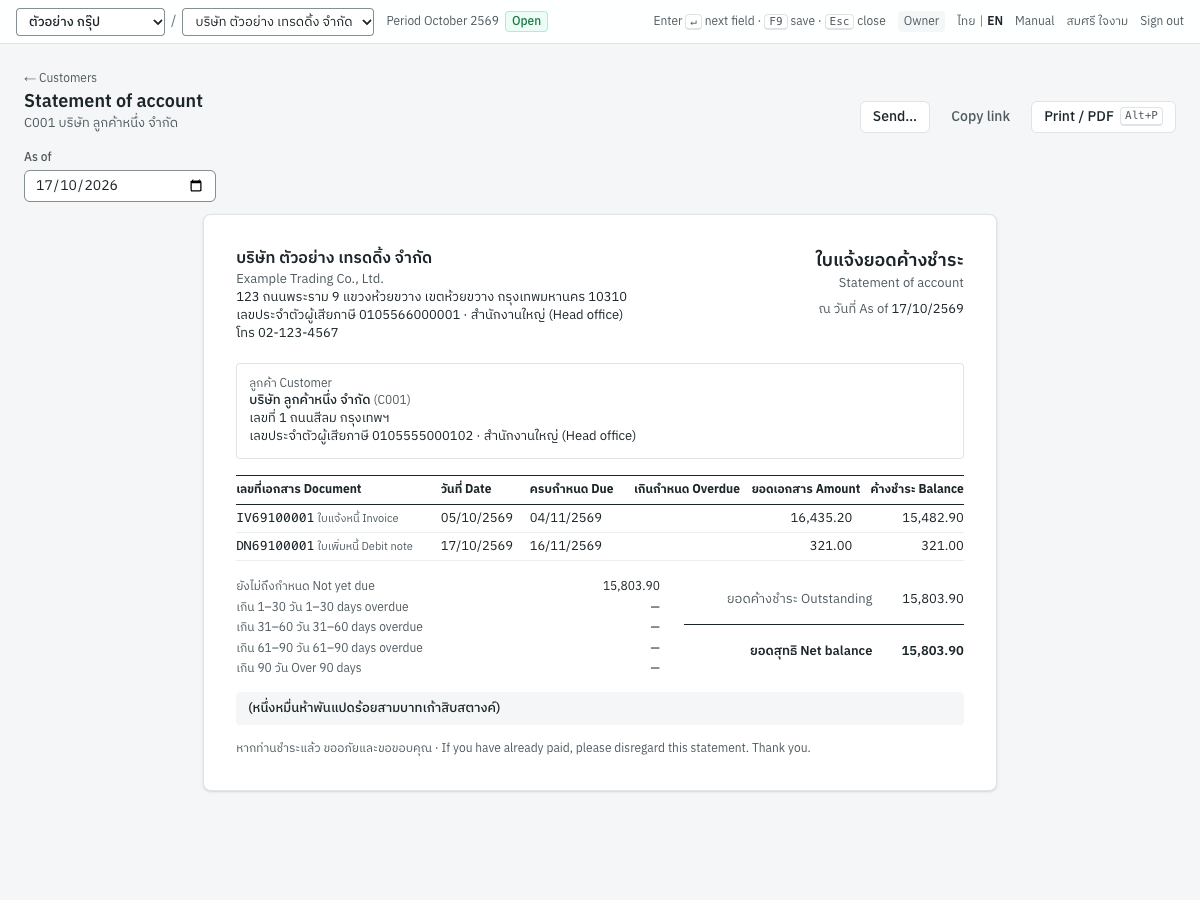Switch language to ไทย
The image size is (1200, 900).
tap(966, 21)
